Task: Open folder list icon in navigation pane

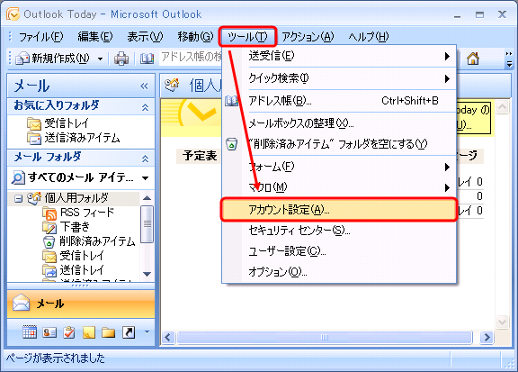Action: pos(108,332)
